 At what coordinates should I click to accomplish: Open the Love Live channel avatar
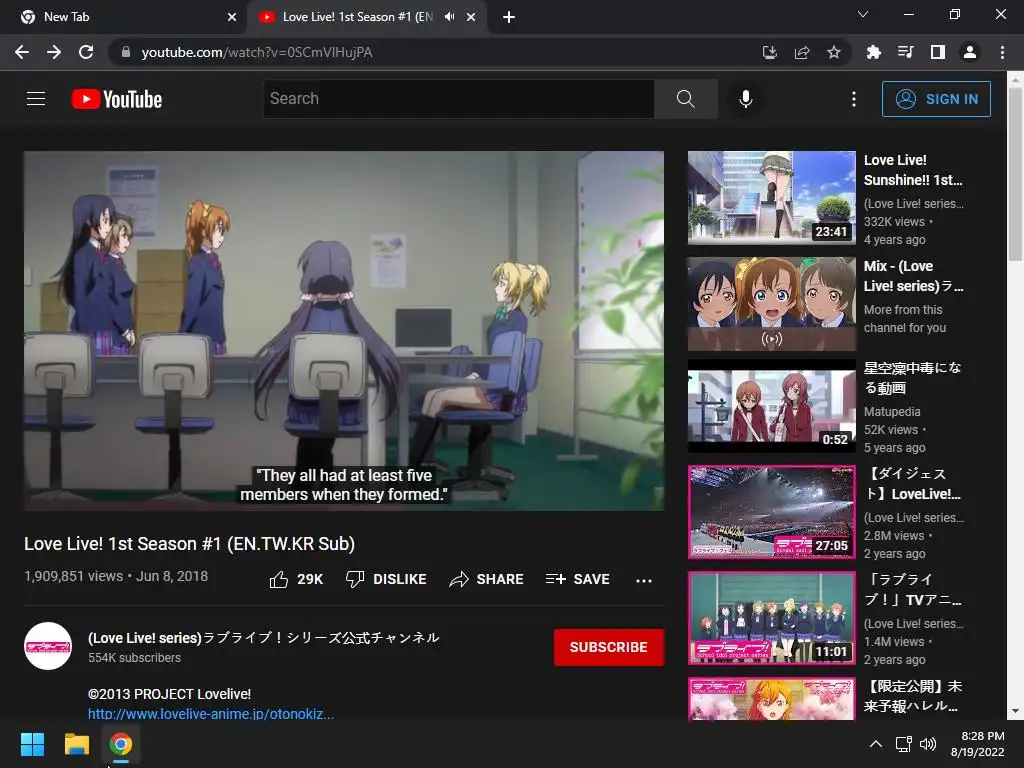pyautogui.click(x=48, y=647)
